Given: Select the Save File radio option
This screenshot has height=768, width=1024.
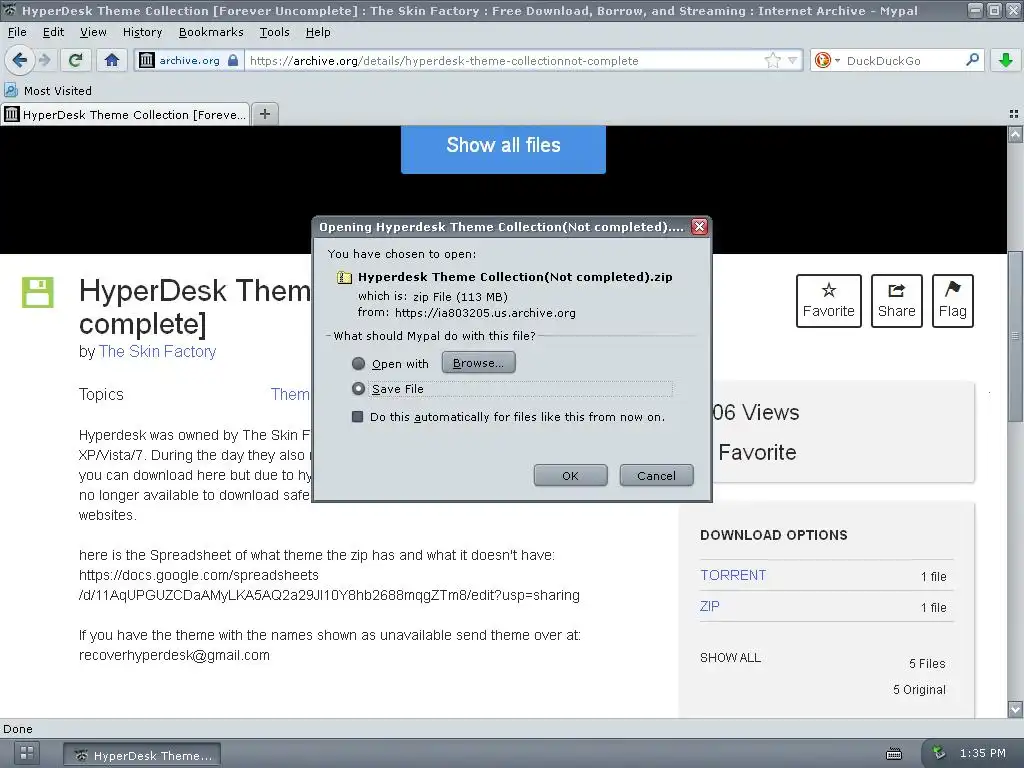Looking at the screenshot, I should pos(359,389).
